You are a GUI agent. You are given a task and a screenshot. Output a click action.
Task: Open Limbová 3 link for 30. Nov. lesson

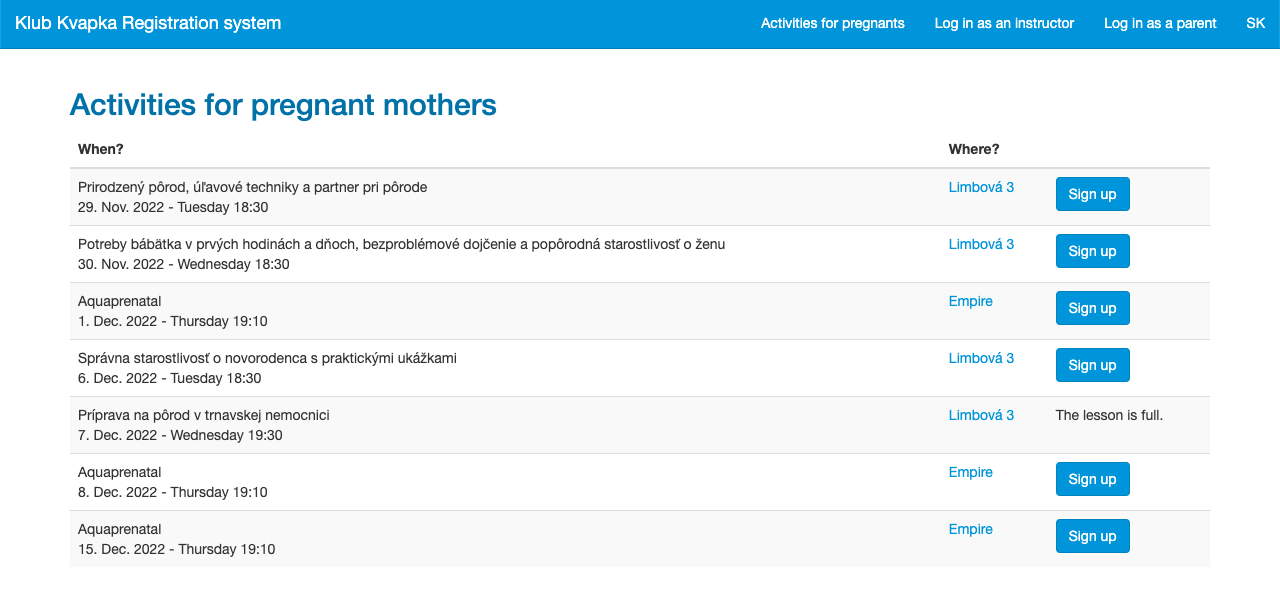coord(981,244)
